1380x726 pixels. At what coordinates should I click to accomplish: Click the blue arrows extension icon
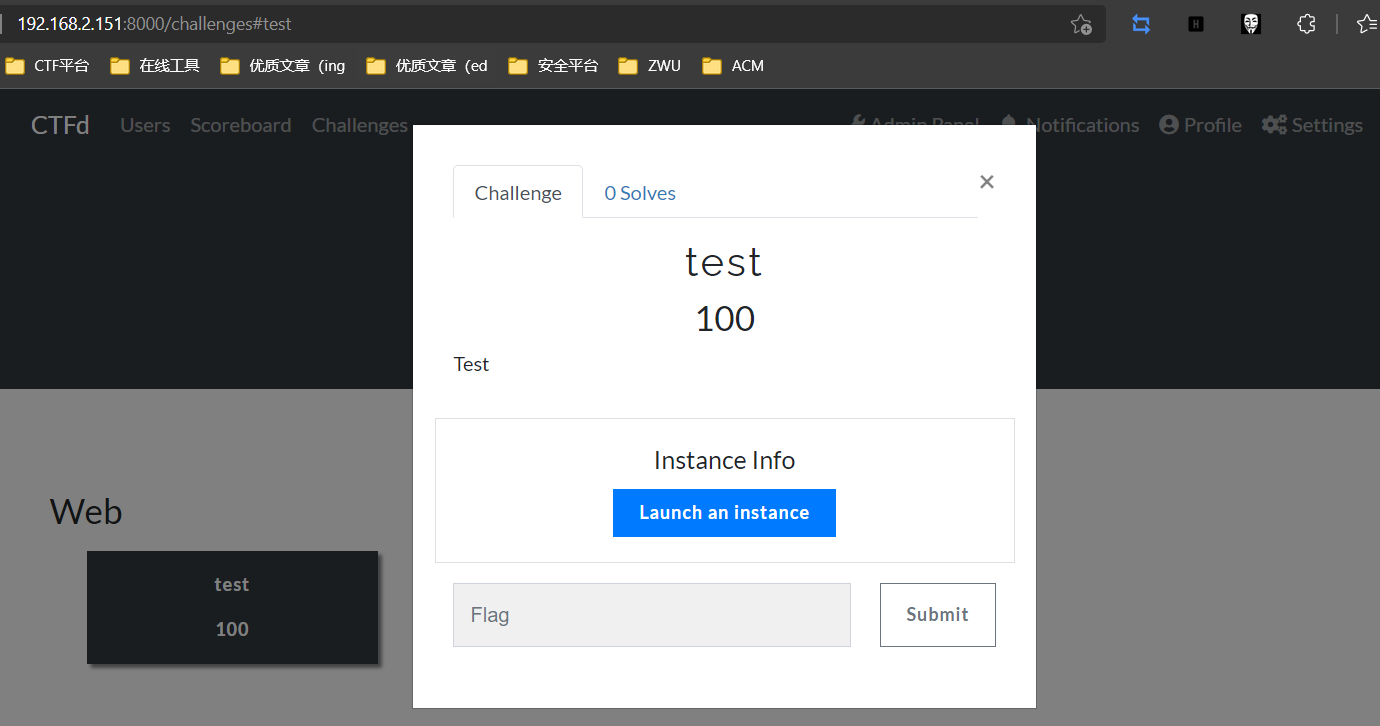(1141, 24)
